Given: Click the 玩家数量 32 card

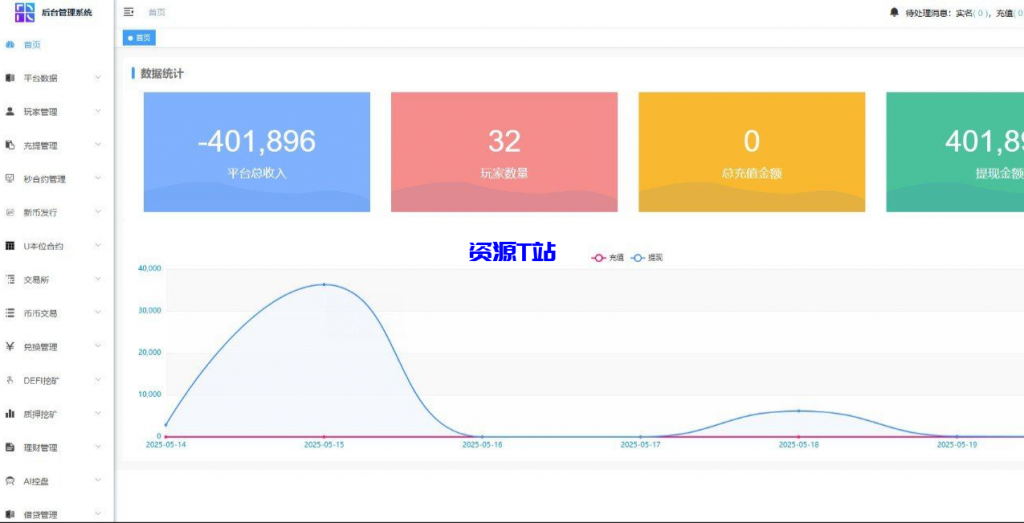Looking at the screenshot, I should 504,151.
